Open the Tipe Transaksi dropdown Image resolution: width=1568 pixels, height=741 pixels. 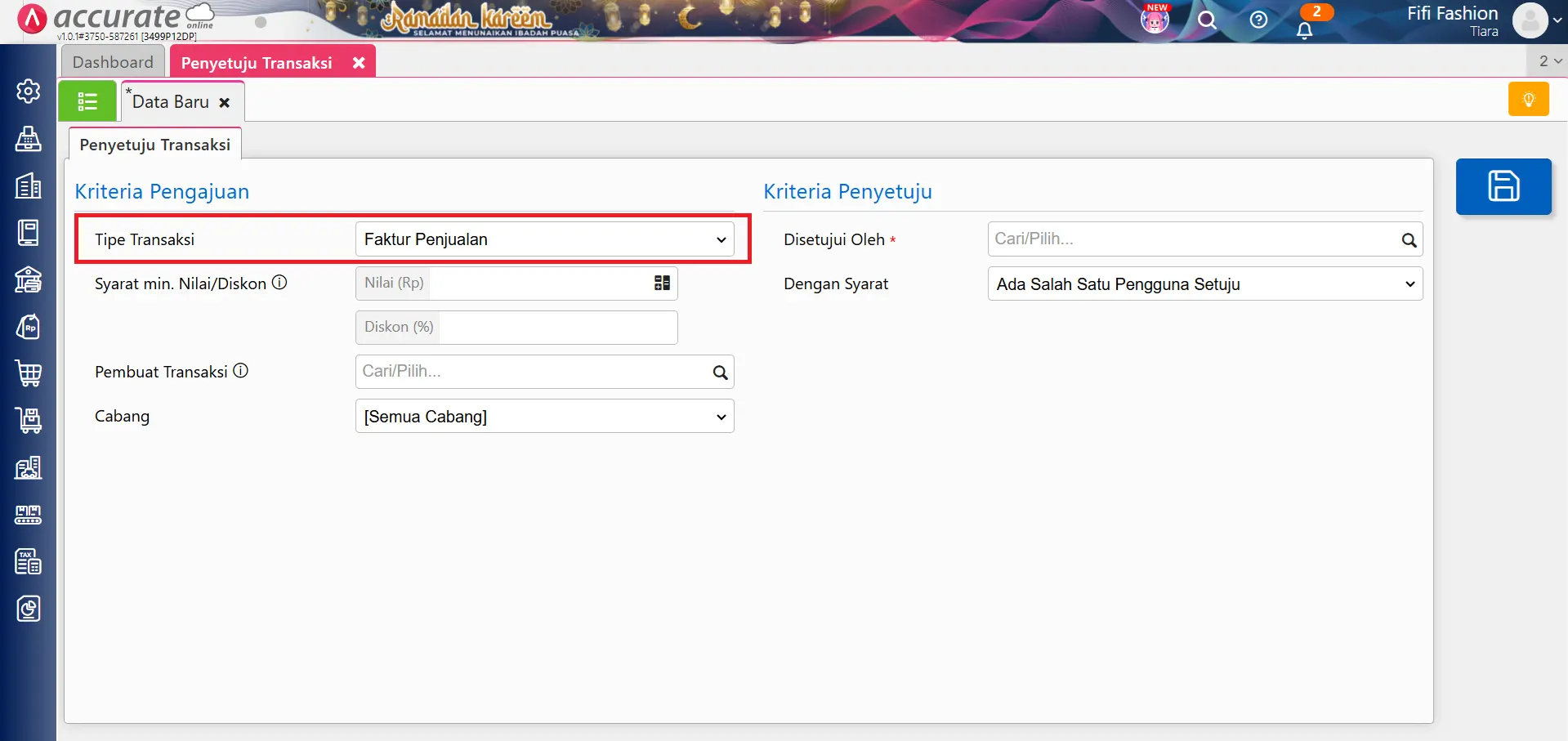pyautogui.click(x=544, y=239)
